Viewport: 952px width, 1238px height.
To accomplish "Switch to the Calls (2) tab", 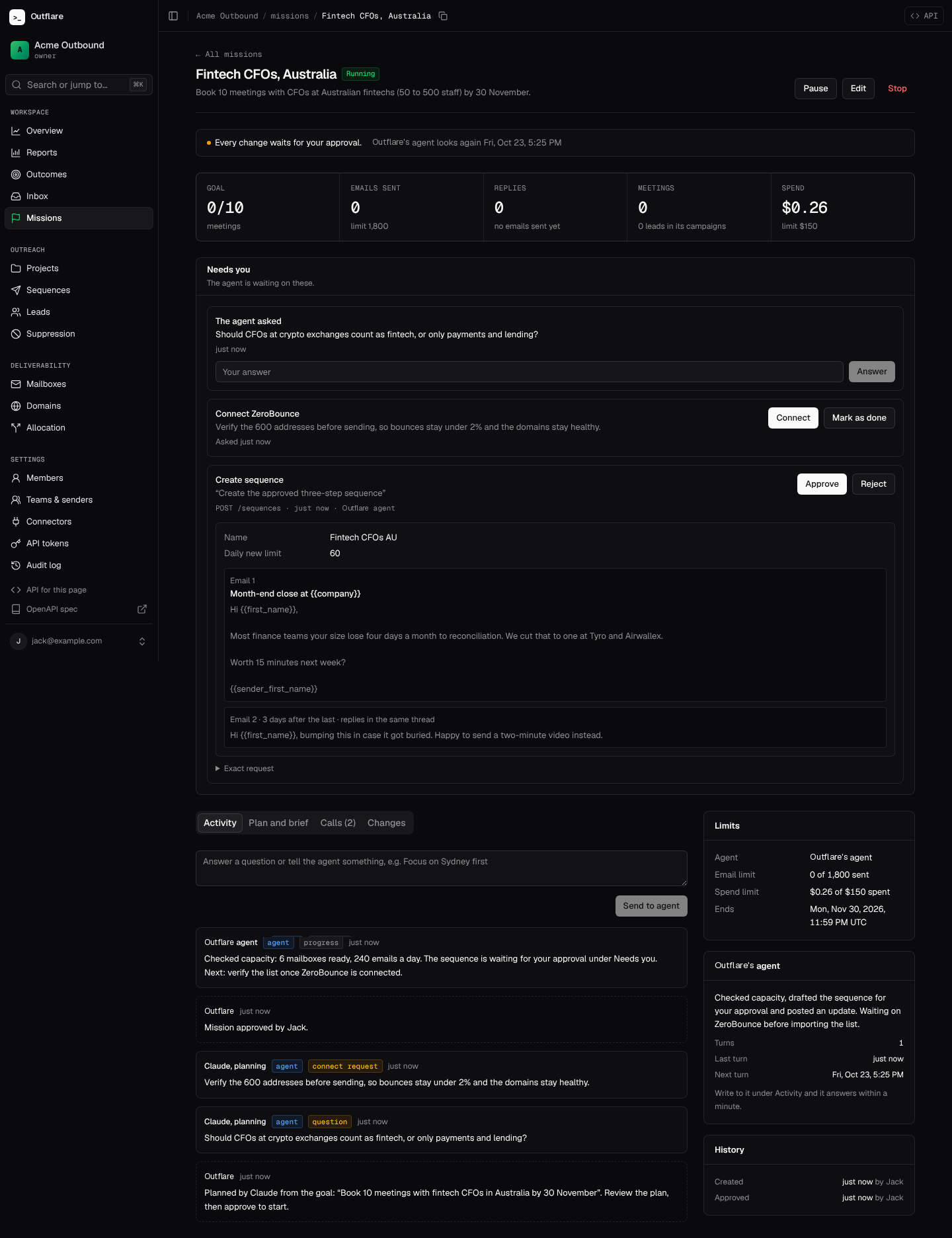I will [338, 823].
